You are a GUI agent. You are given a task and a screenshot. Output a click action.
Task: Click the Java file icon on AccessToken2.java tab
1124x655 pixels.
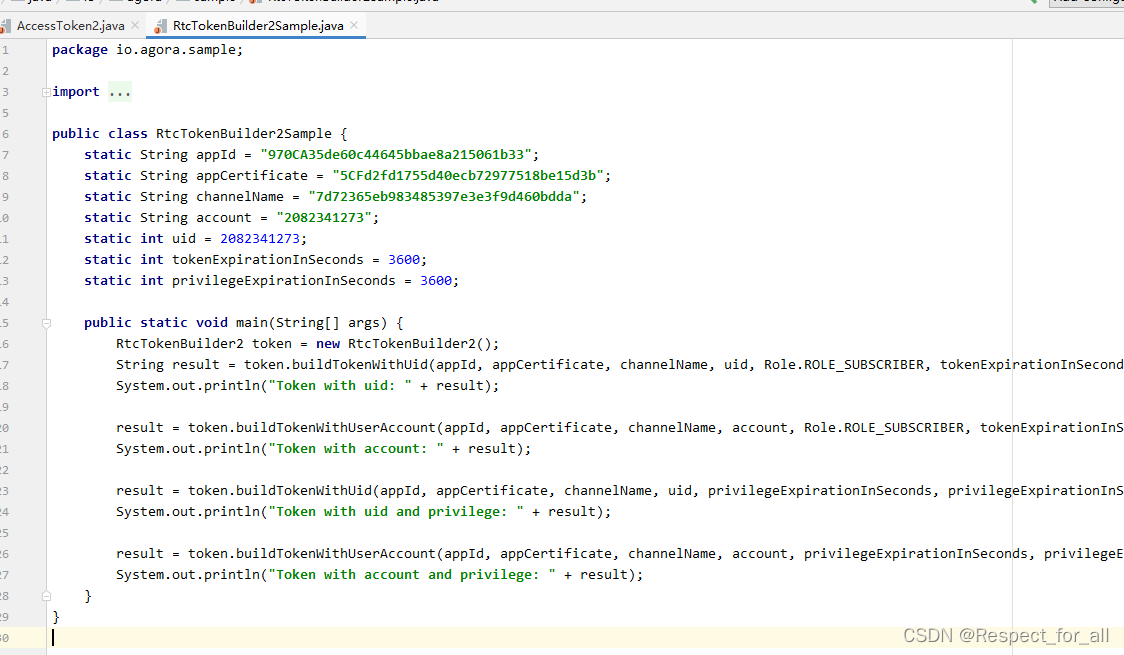[8, 25]
